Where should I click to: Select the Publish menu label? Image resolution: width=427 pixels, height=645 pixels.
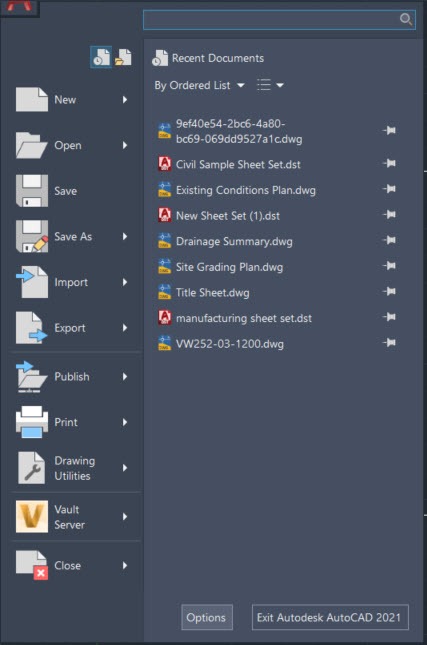72,376
